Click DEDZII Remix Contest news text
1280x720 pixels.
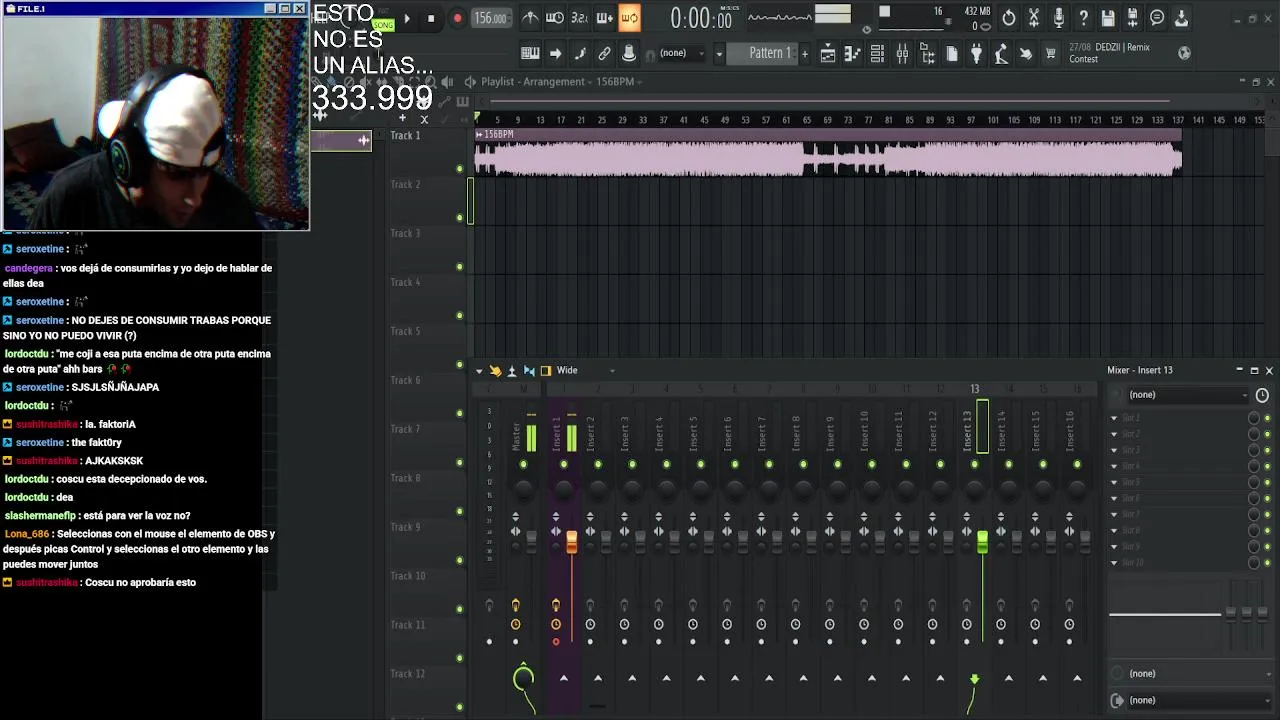click(1109, 53)
